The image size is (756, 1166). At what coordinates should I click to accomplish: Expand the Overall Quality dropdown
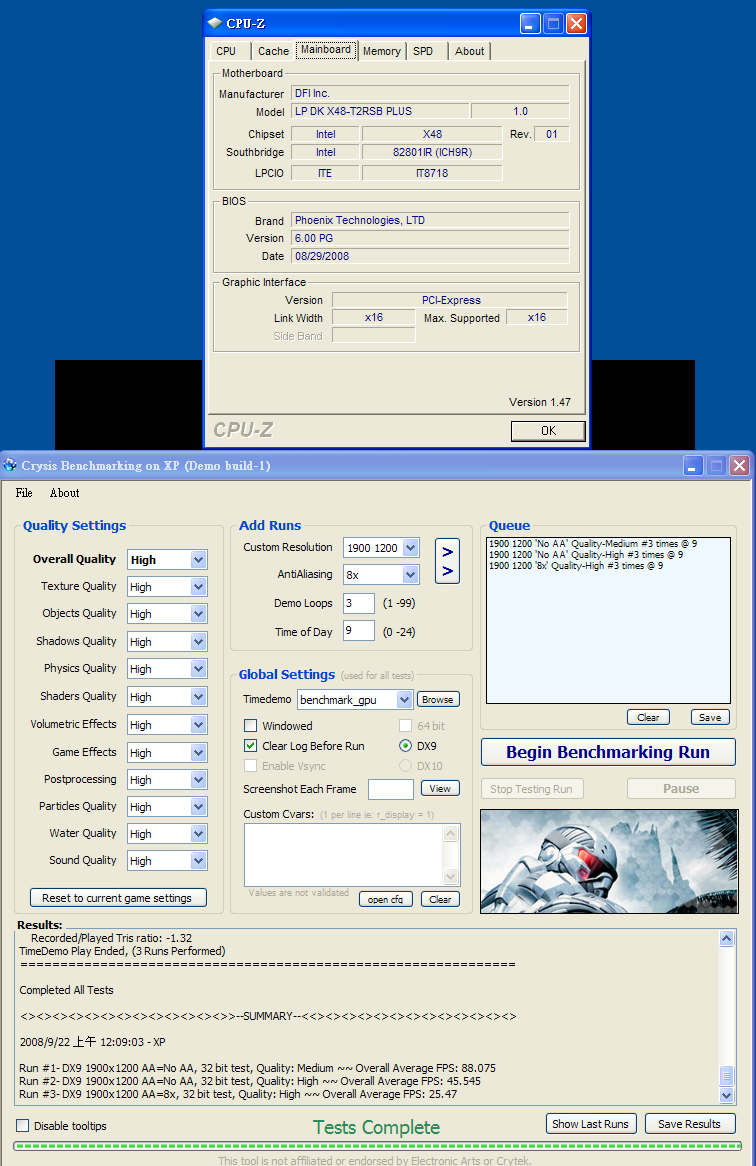click(198, 560)
